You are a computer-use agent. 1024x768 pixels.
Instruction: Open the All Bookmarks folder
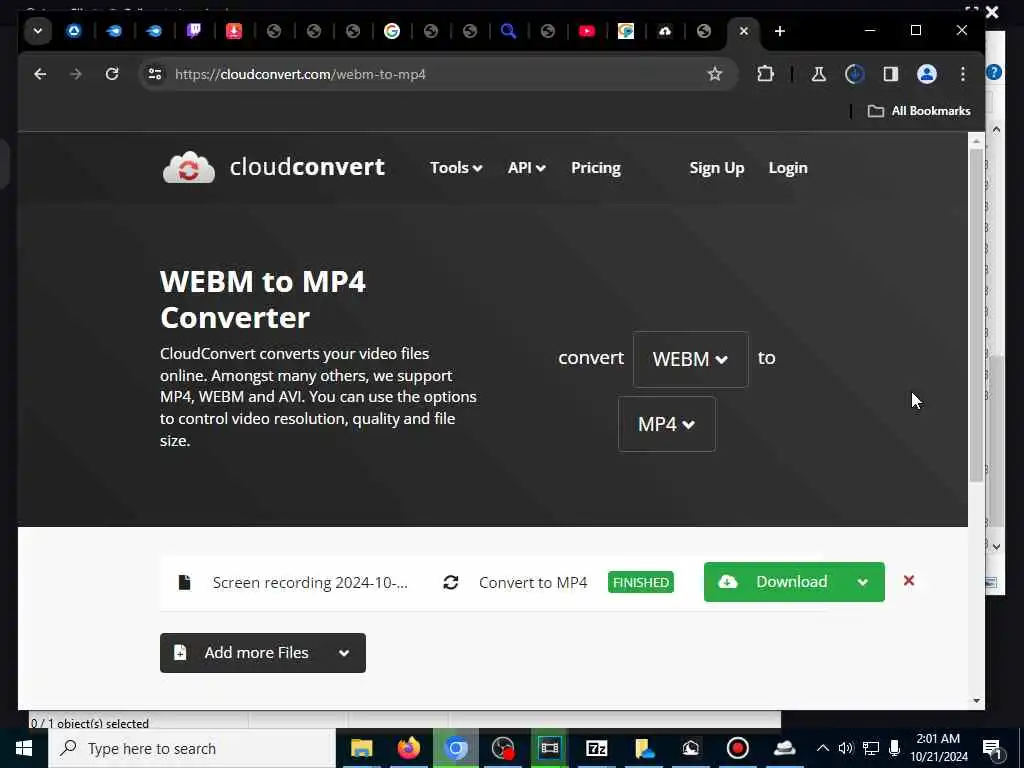pyautogui.click(x=919, y=110)
